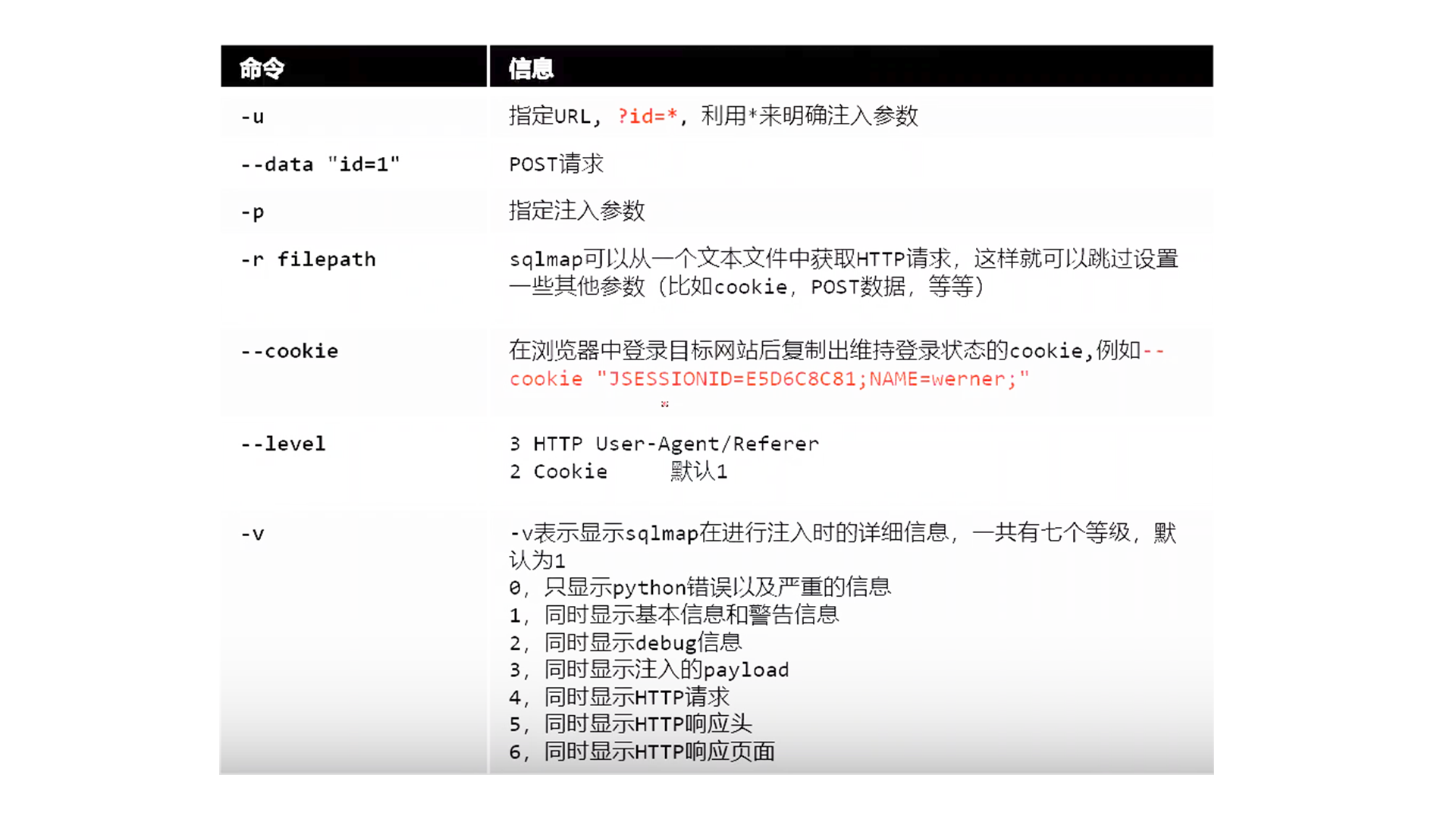Viewport: 1456px width, 819px height.
Task: Click the sqlmap可以从一个文本文件 description line
Action: 843,259
